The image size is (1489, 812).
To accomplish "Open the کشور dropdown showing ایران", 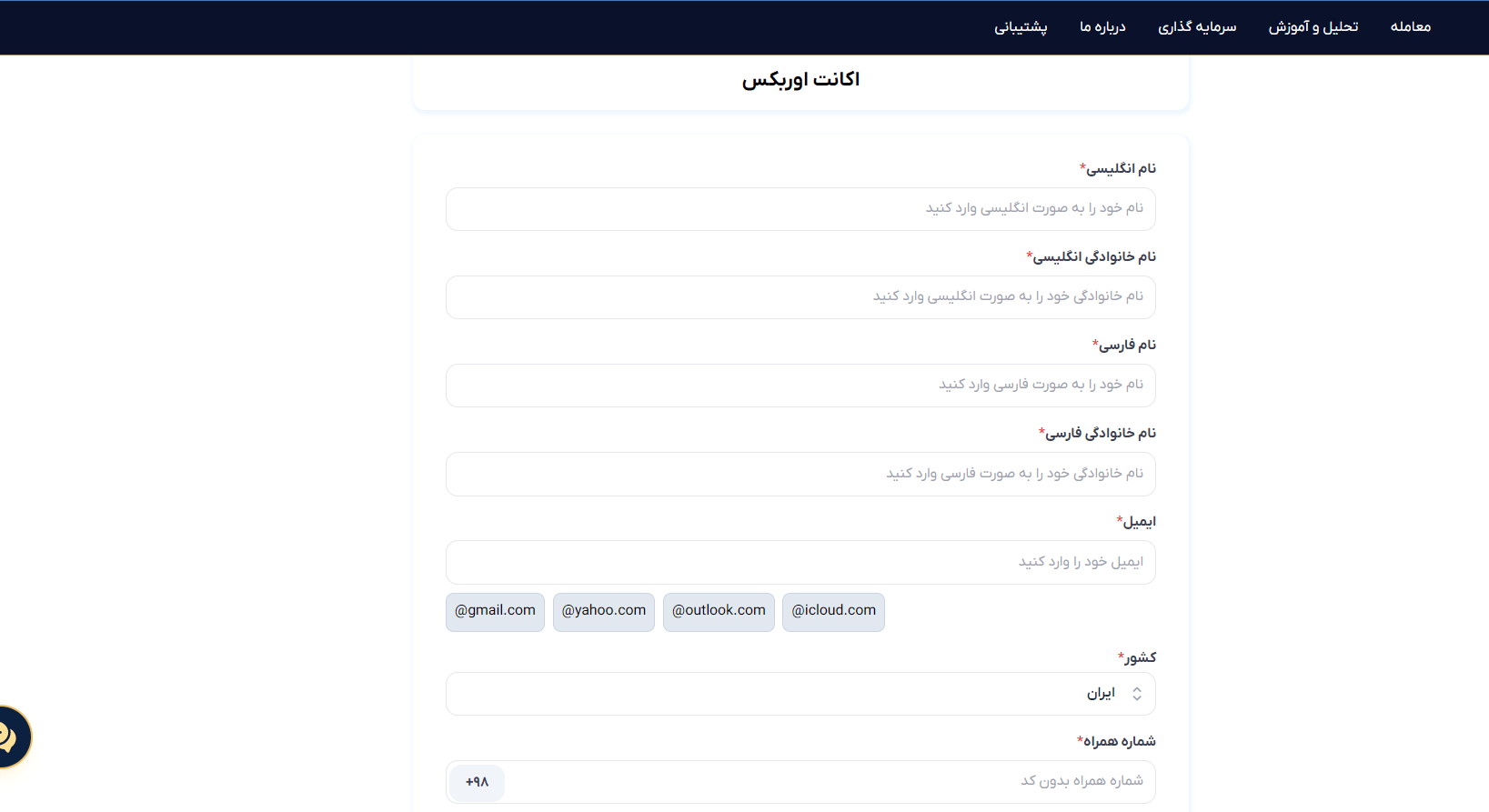I will tap(800, 694).
